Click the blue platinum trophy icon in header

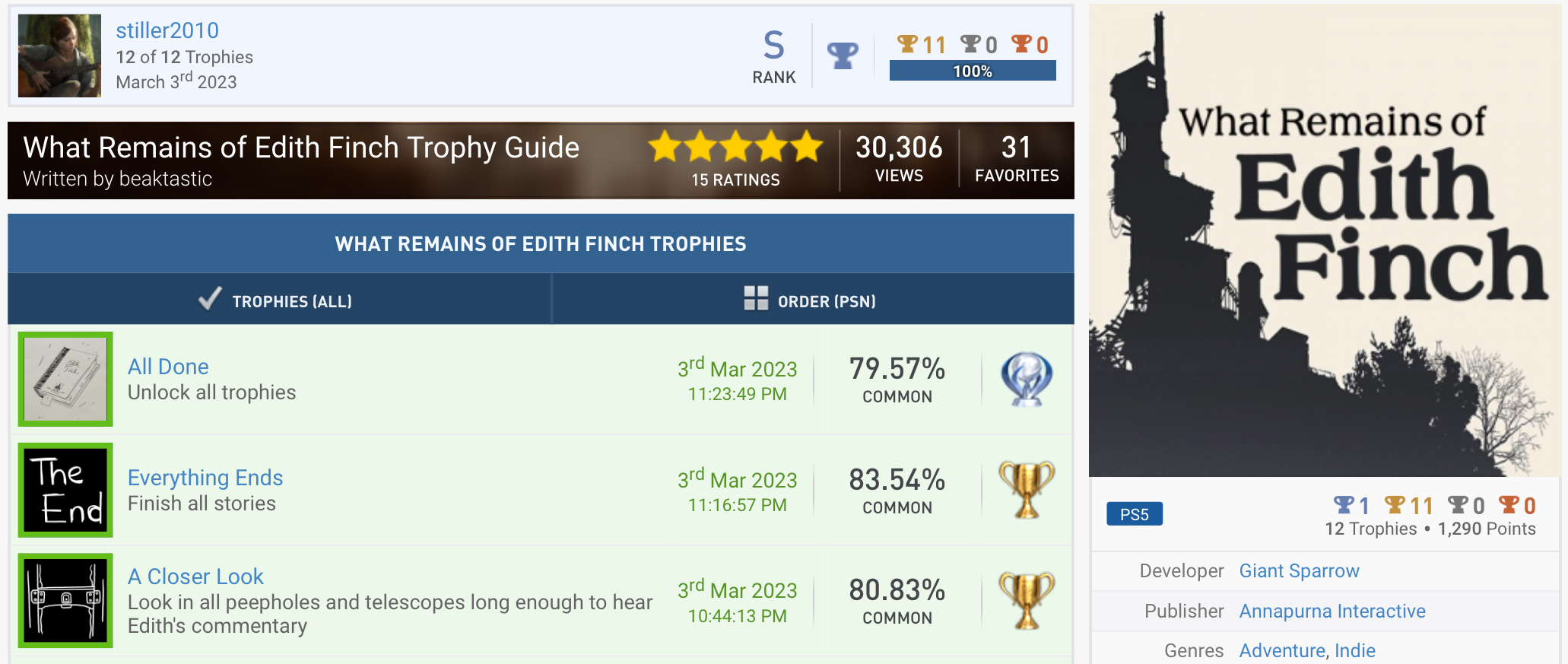(x=843, y=55)
